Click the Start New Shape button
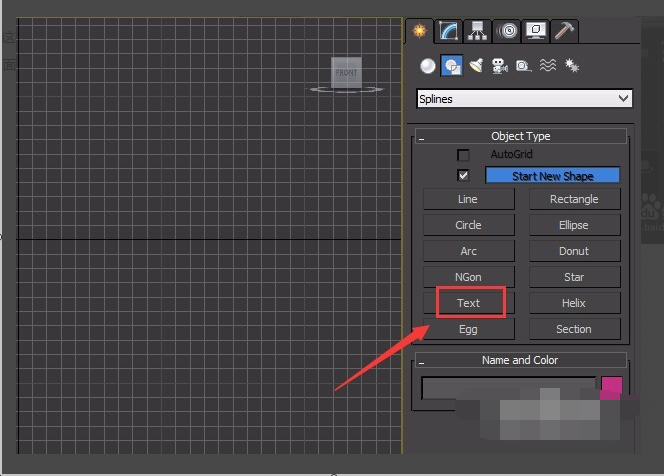 553,175
